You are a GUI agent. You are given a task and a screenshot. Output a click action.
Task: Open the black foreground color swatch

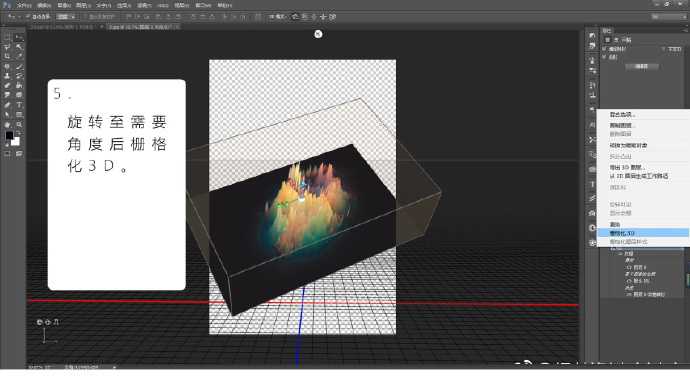(x=9, y=135)
